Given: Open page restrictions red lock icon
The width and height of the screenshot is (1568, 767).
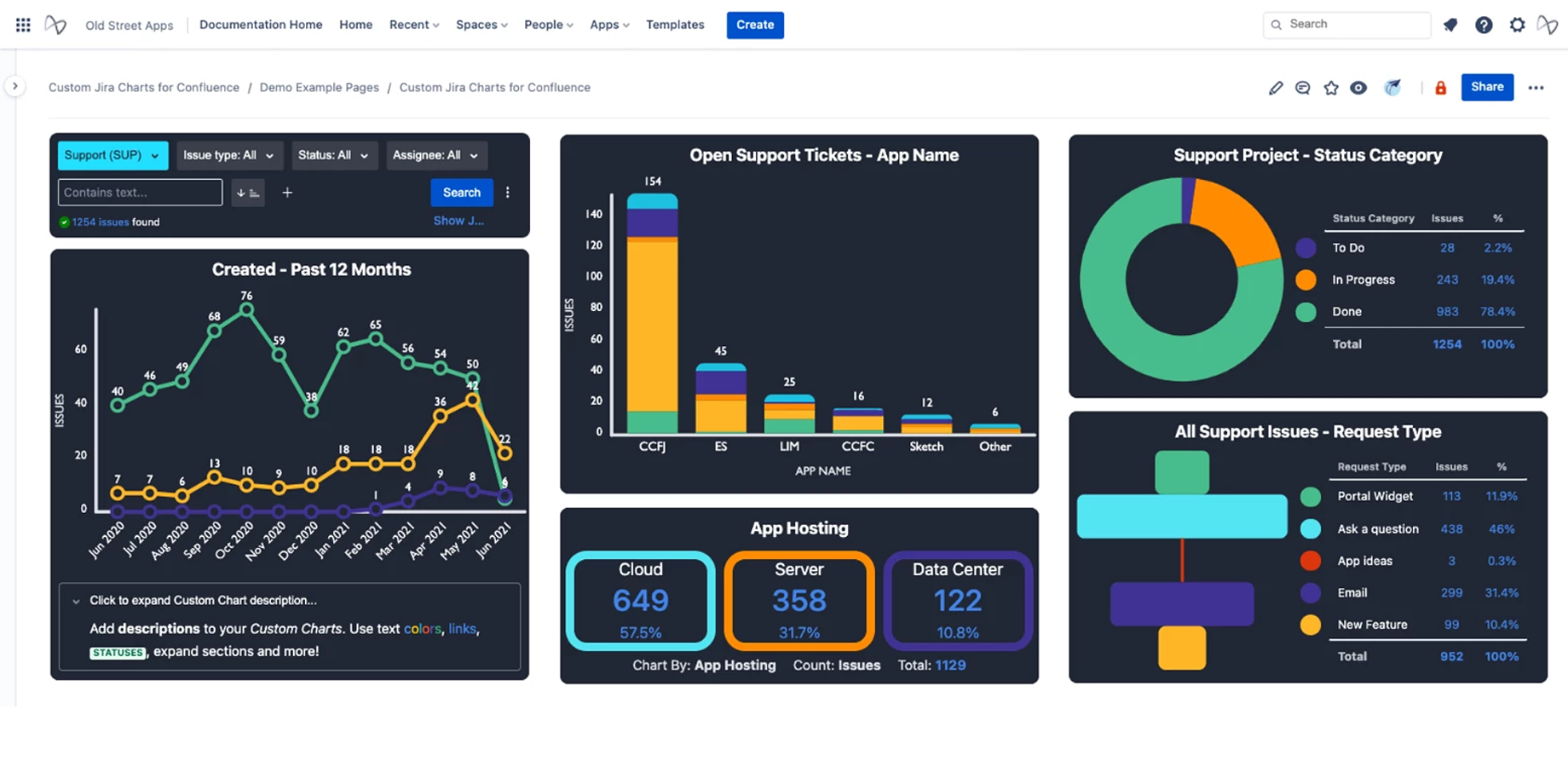Looking at the screenshot, I should tap(1440, 88).
